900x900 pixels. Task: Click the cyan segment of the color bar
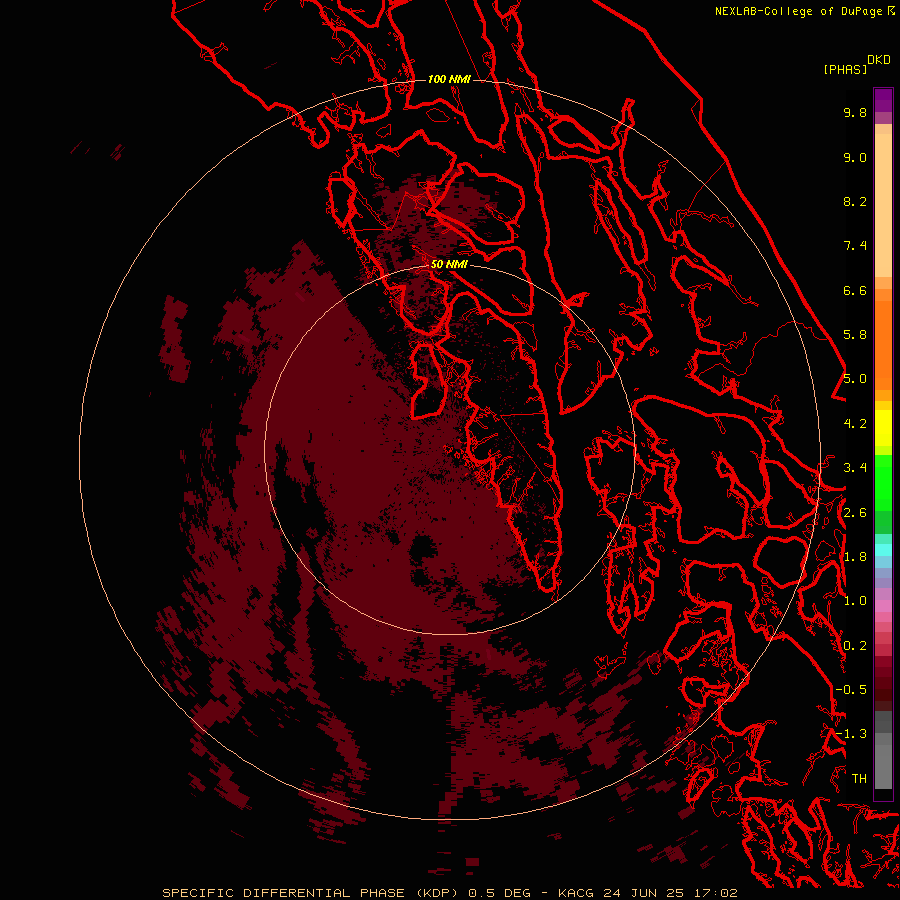(x=883, y=550)
